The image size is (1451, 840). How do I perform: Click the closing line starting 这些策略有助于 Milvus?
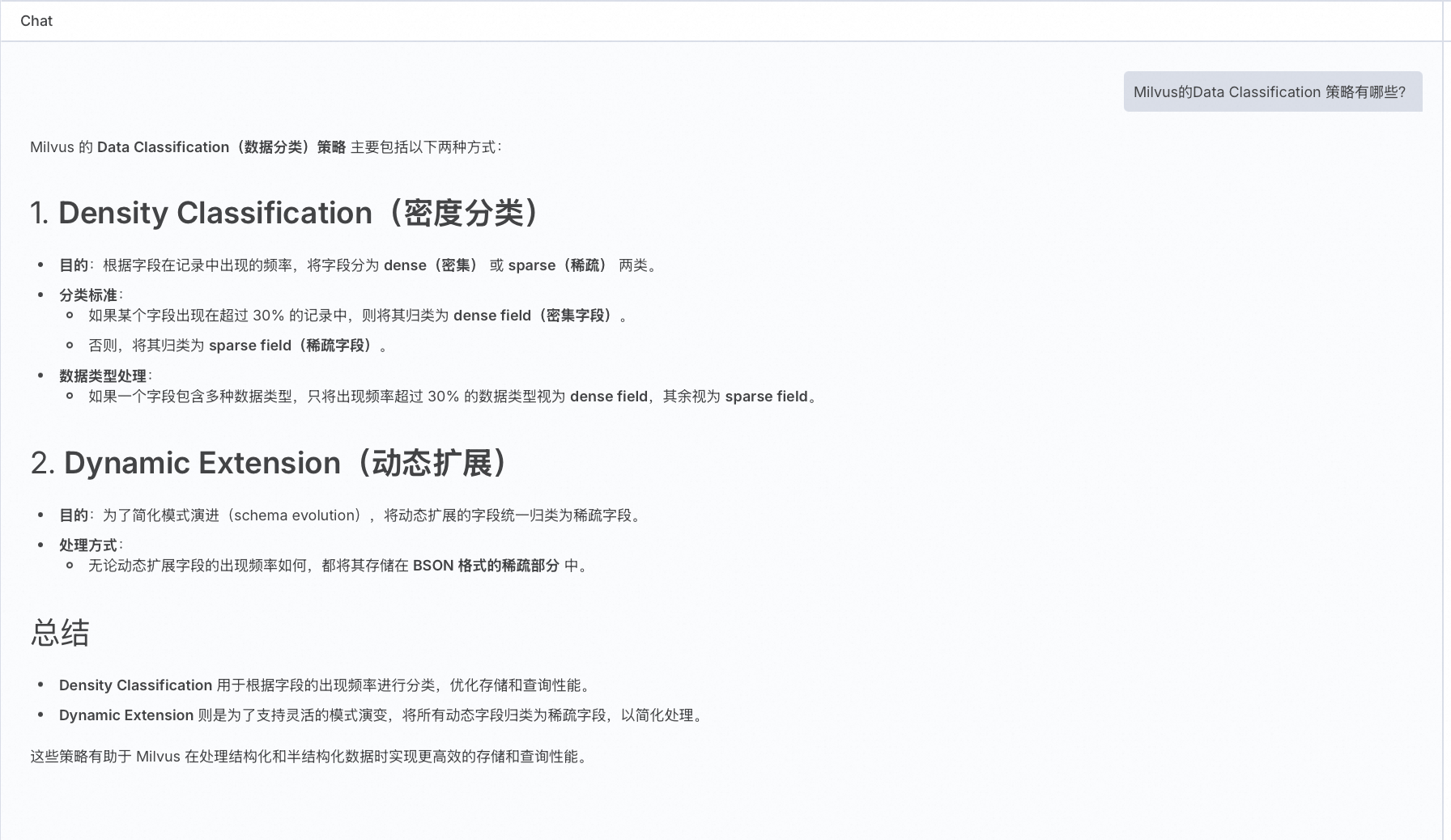[308, 757]
